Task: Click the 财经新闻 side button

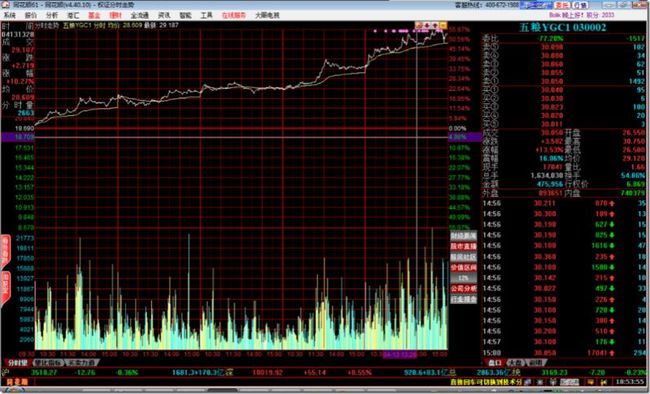Action: 463,236
